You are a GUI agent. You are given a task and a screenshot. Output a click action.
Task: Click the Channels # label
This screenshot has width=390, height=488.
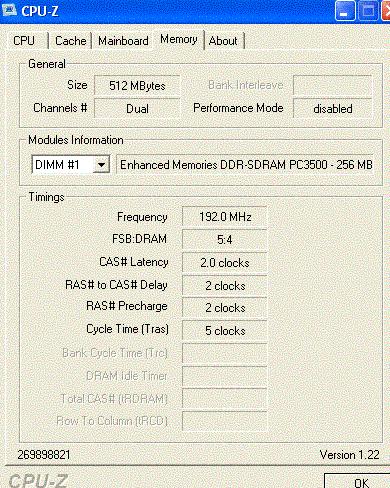click(x=60, y=108)
